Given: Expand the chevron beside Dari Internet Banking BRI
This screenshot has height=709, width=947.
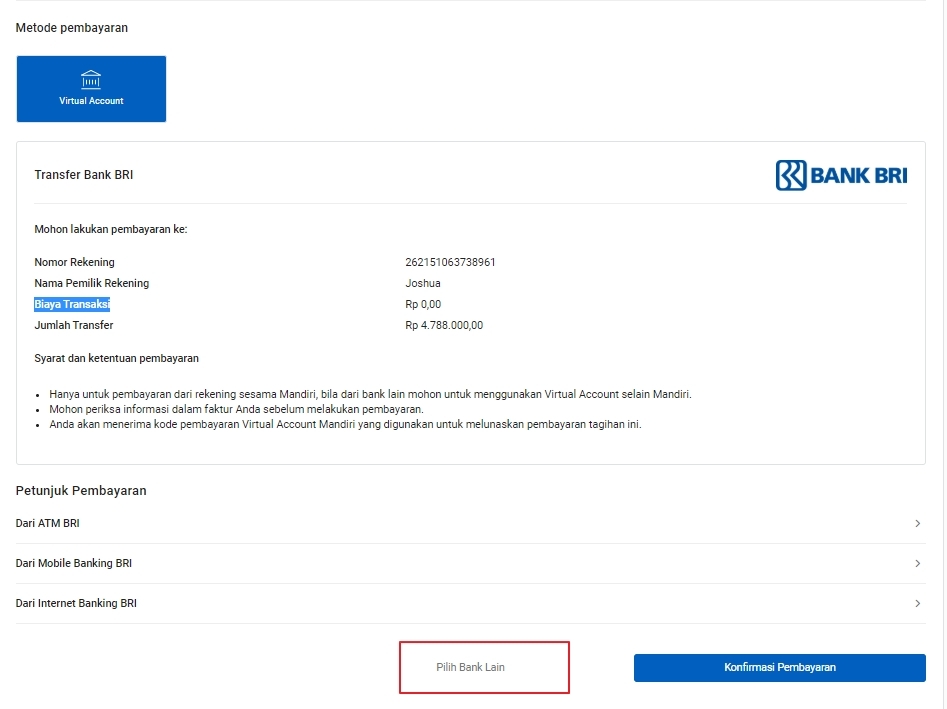Looking at the screenshot, I should (x=917, y=603).
